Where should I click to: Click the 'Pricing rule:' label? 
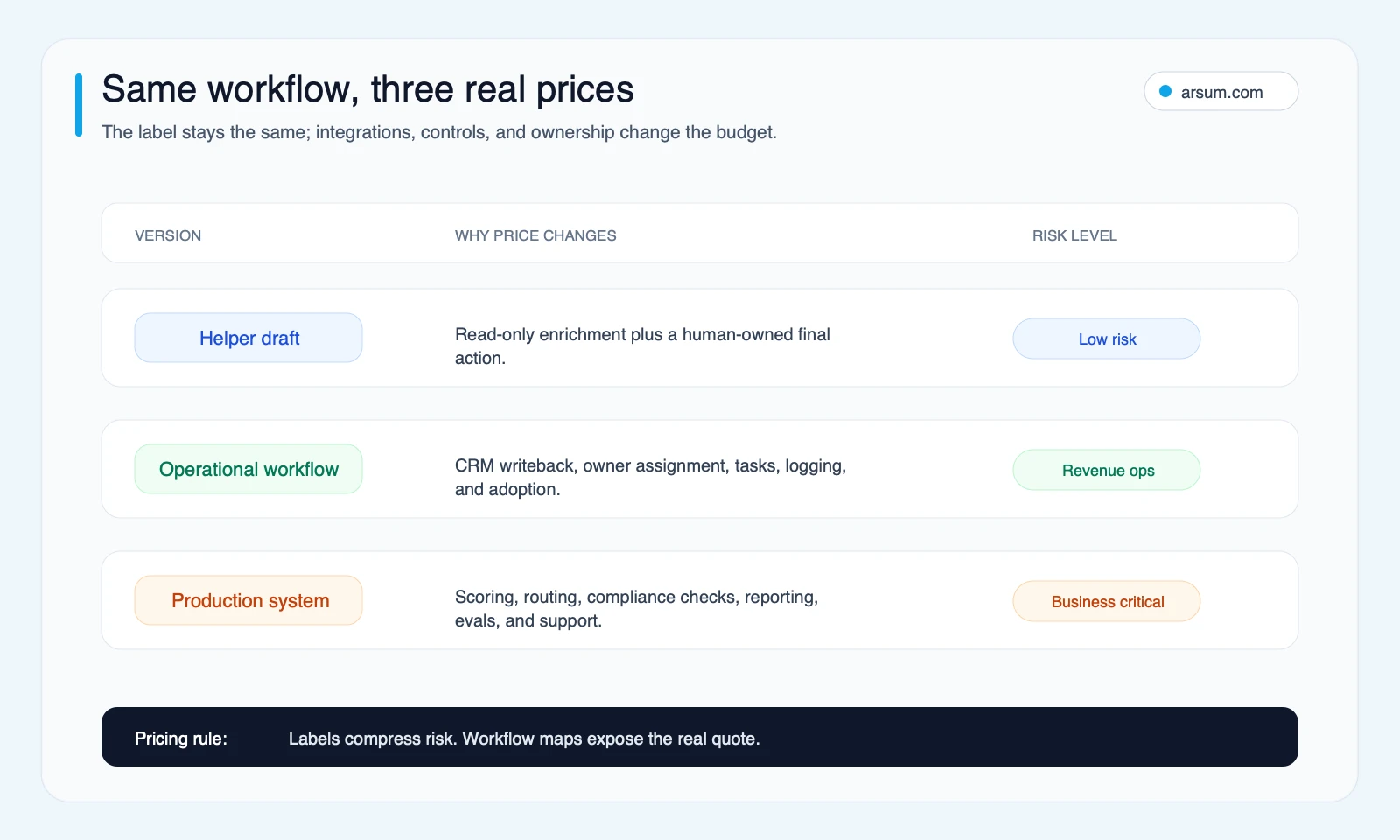click(x=181, y=738)
